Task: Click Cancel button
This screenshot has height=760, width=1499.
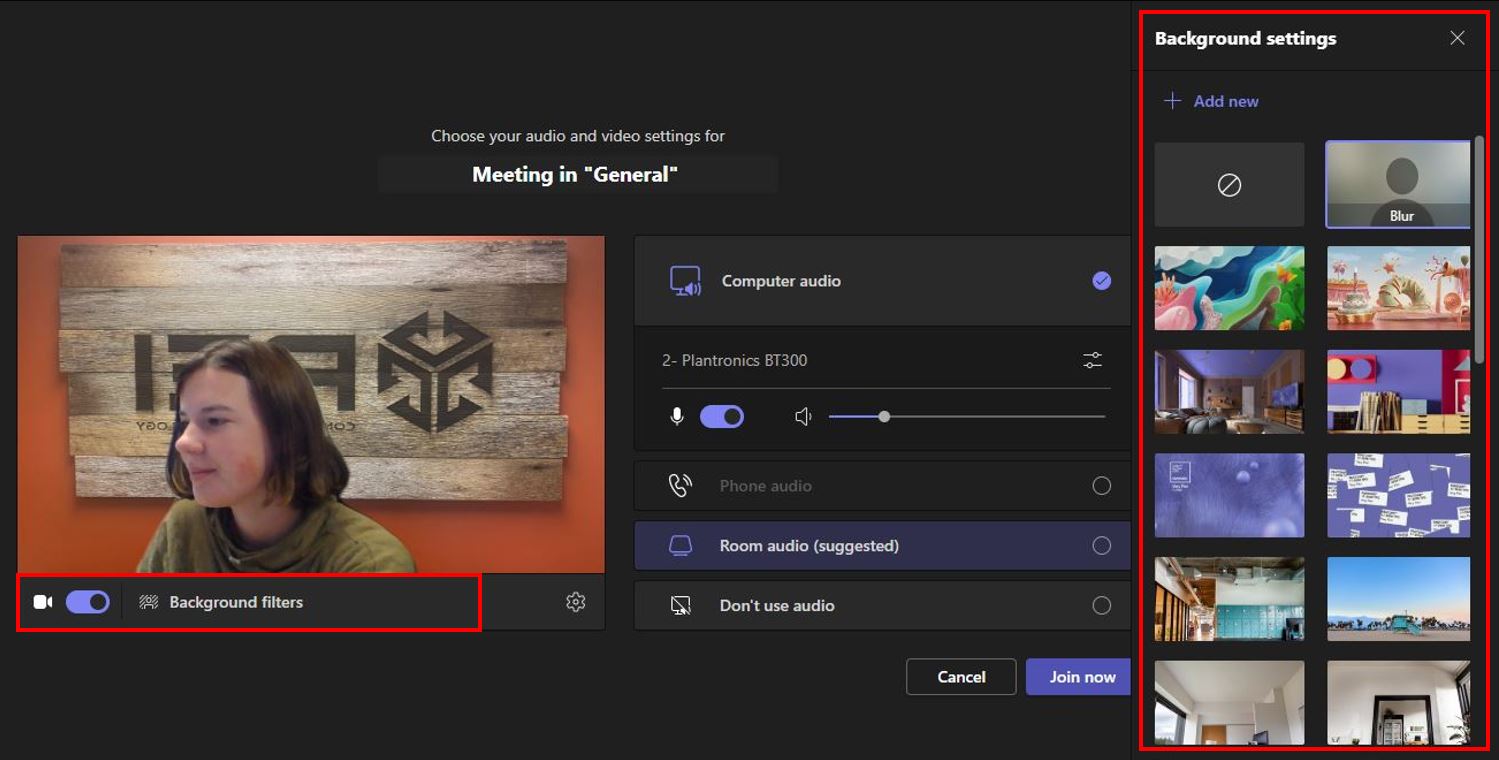Action: coord(961,677)
